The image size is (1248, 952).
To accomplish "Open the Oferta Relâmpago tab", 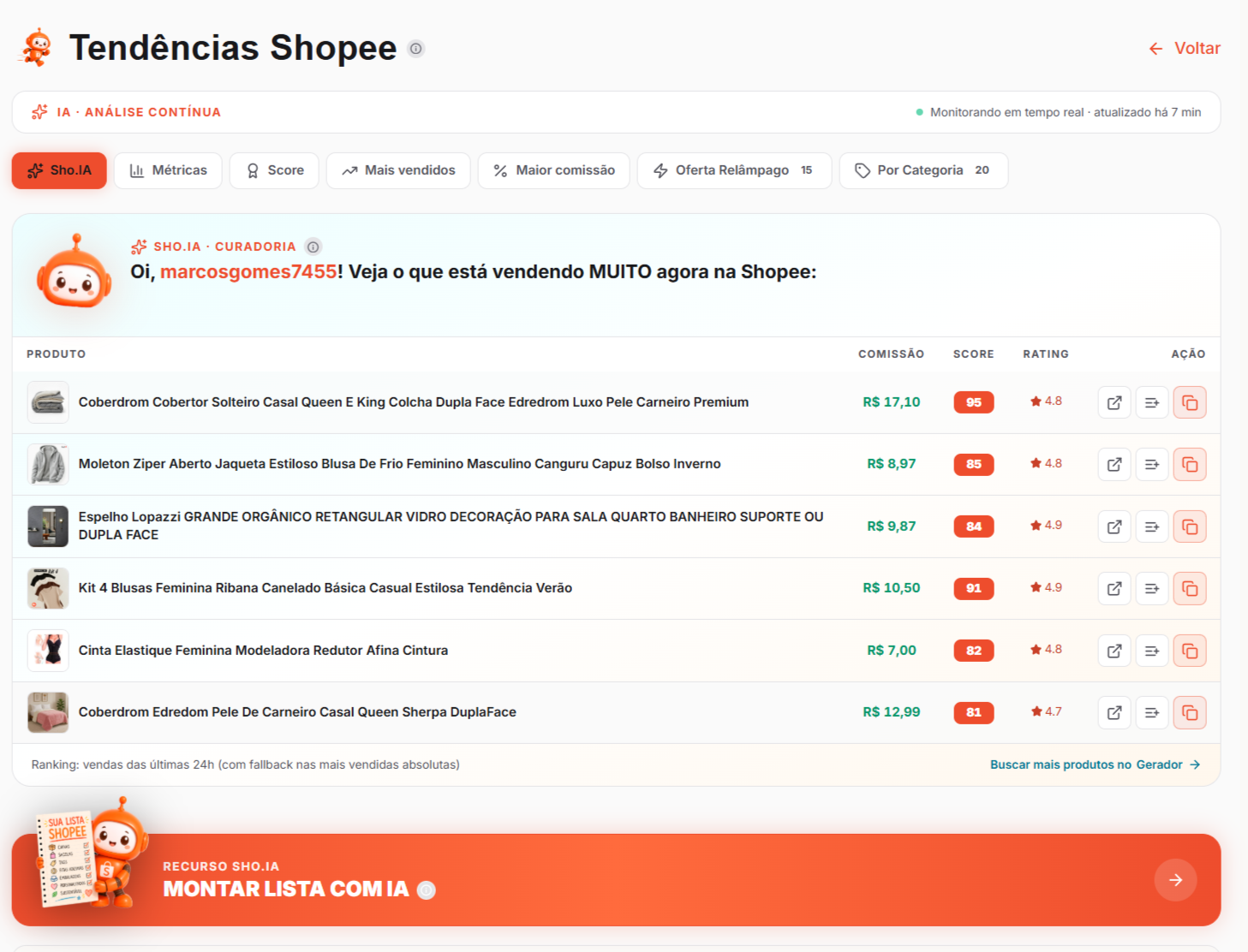I will (734, 170).
